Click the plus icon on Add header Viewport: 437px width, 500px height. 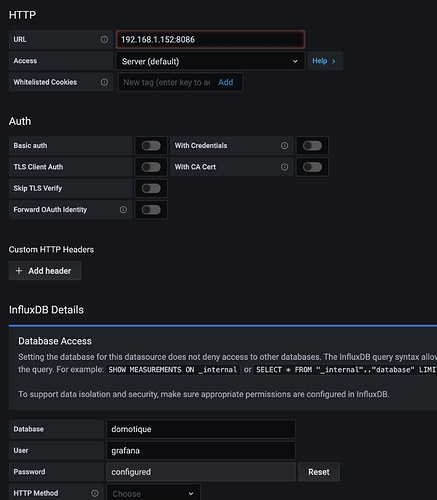(19, 271)
